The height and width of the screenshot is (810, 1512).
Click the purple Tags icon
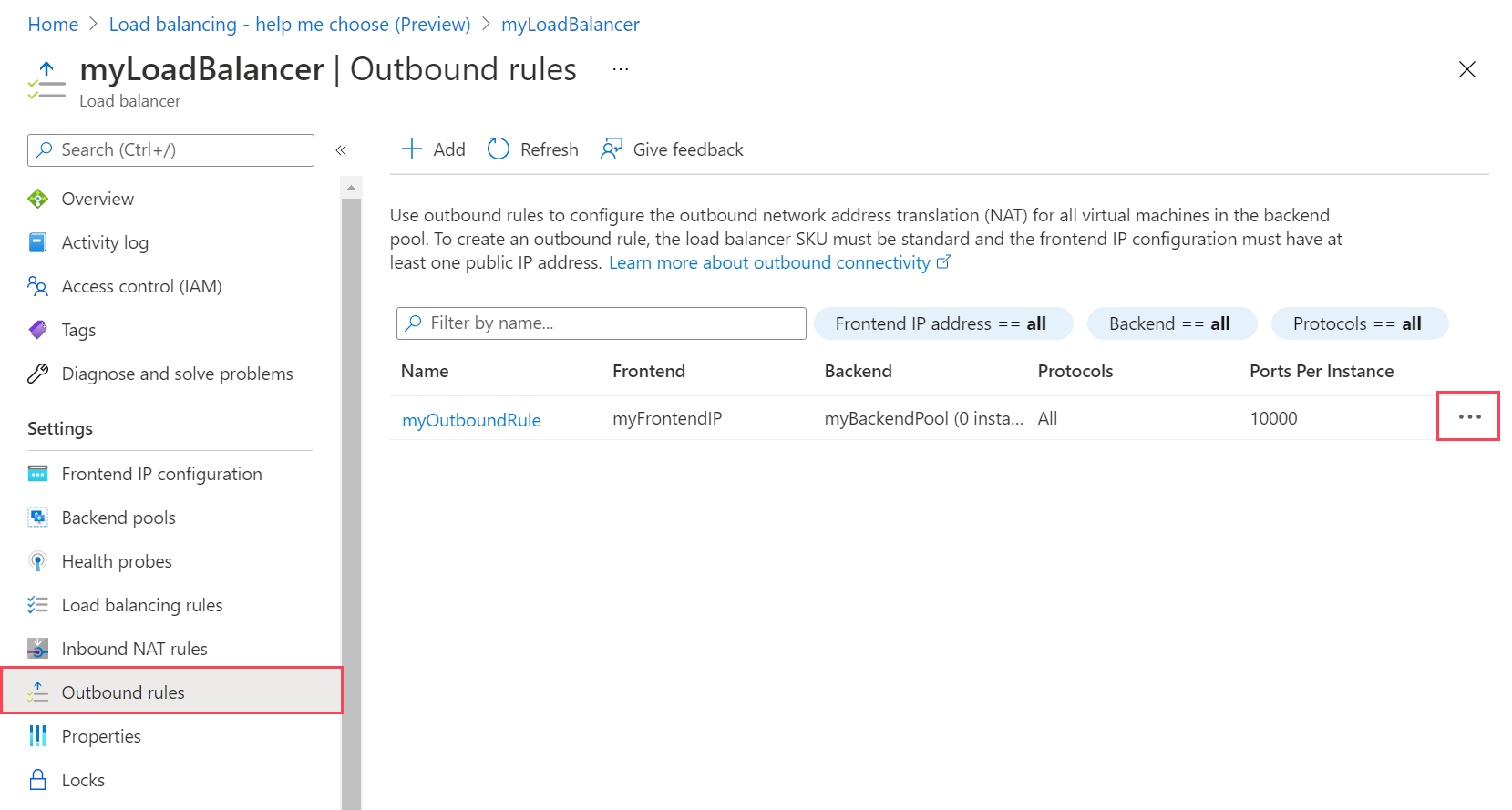pyautogui.click(x=37, y=330)
